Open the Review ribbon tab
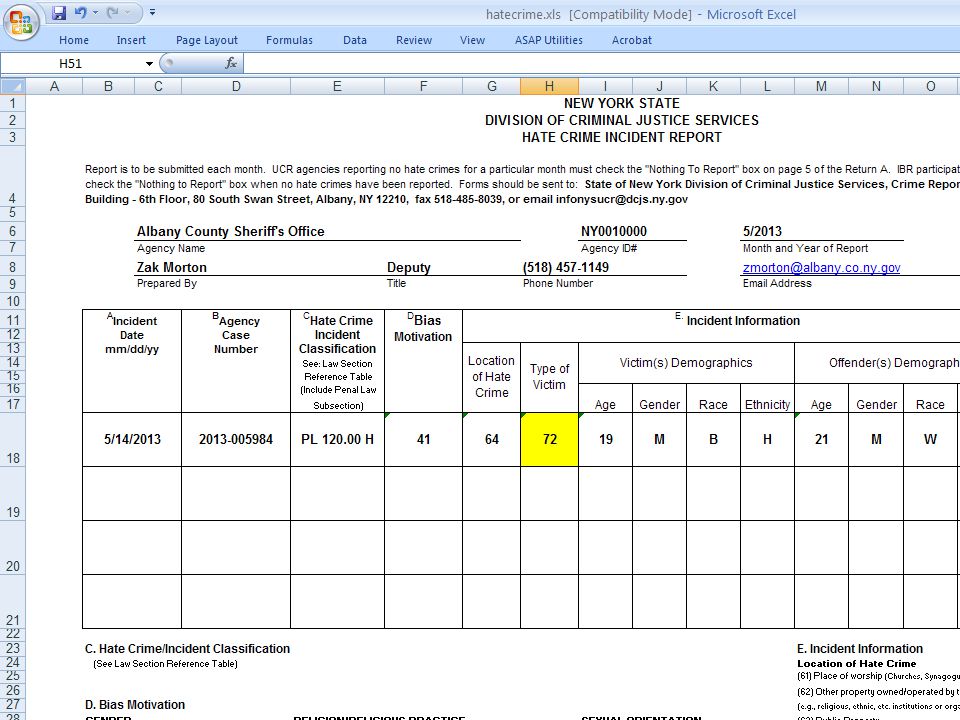Viewport: 960px width, 720px height. tap(414, 40)
